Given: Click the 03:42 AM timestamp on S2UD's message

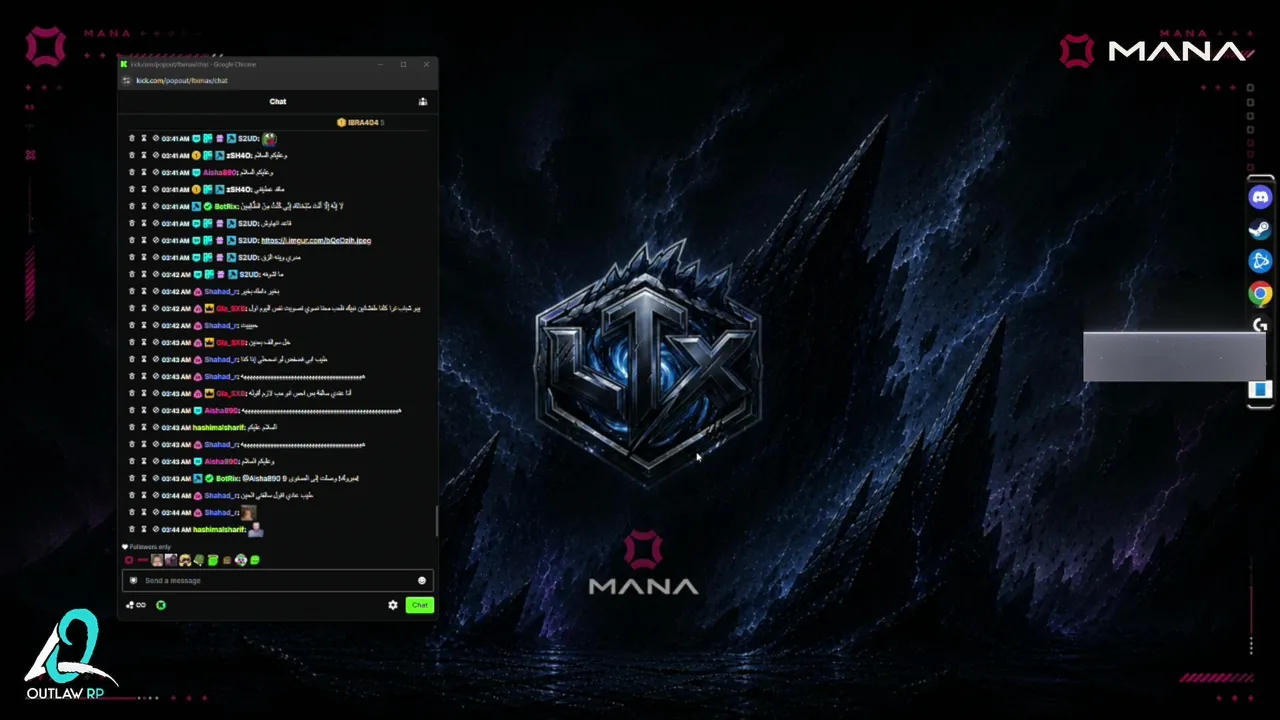Looking at the screenshot, I should tap(176, 274).
